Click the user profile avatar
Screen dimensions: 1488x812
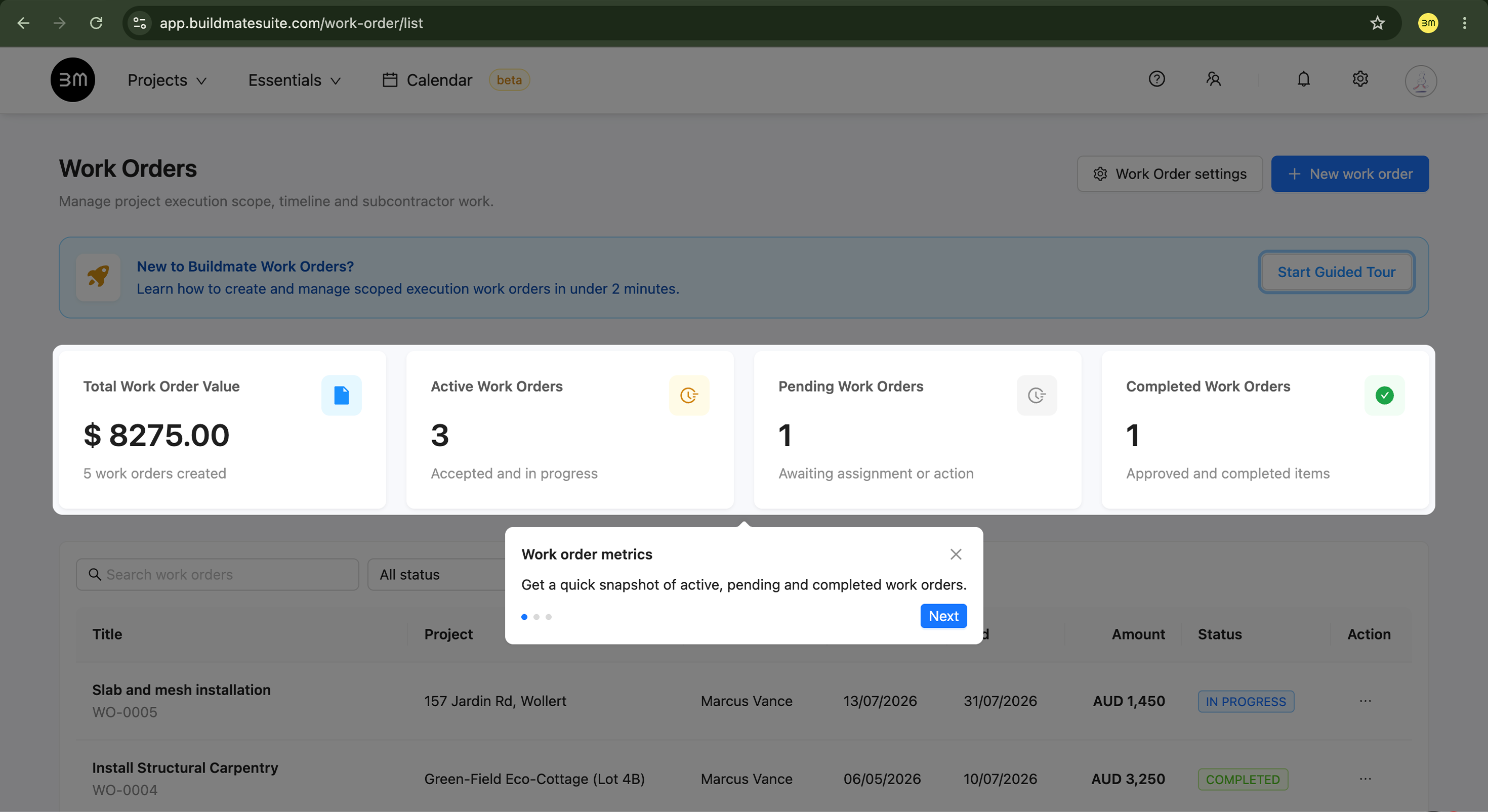coord(1420,80)
